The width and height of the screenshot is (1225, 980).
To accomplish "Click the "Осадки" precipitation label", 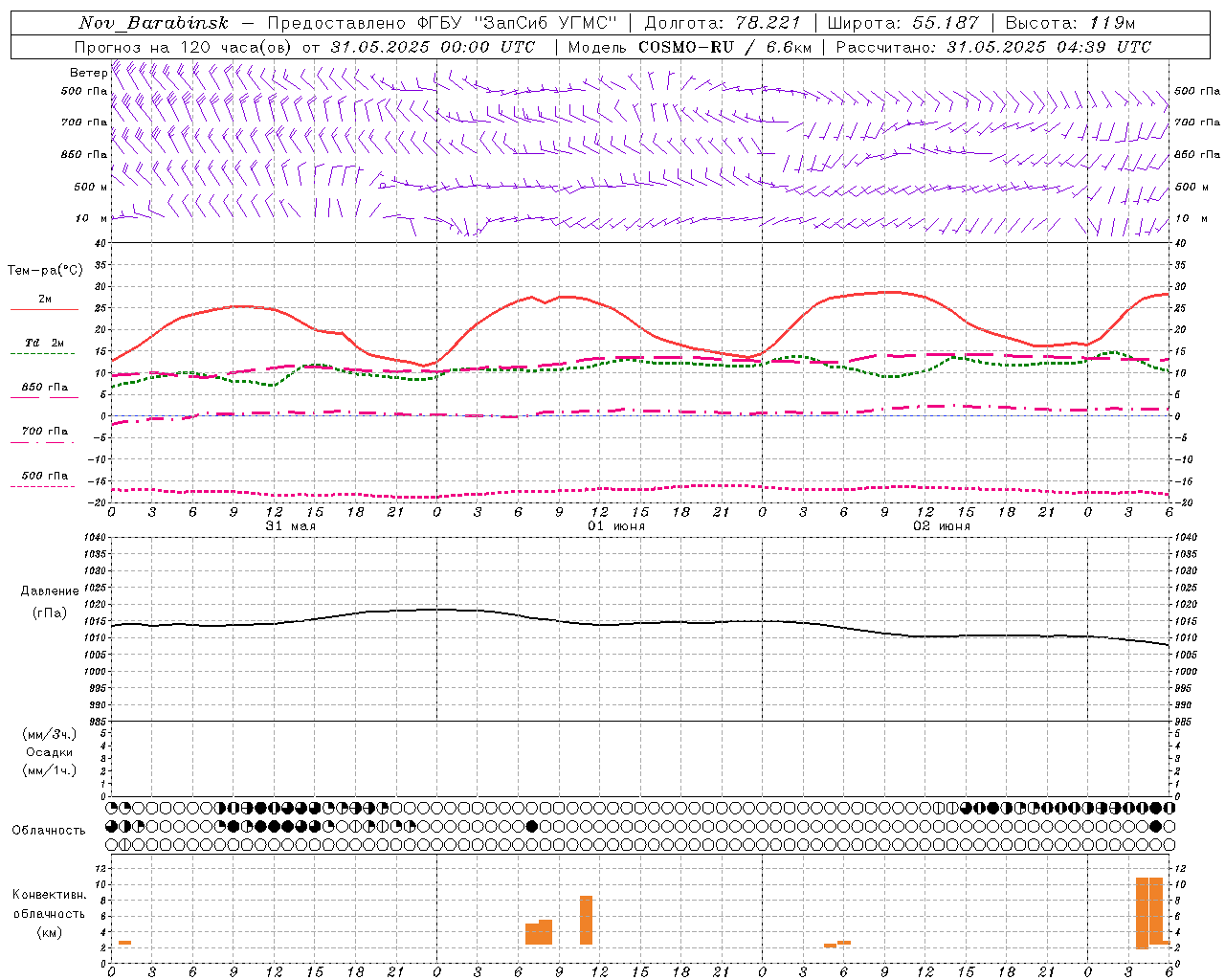I will point(50,752).
